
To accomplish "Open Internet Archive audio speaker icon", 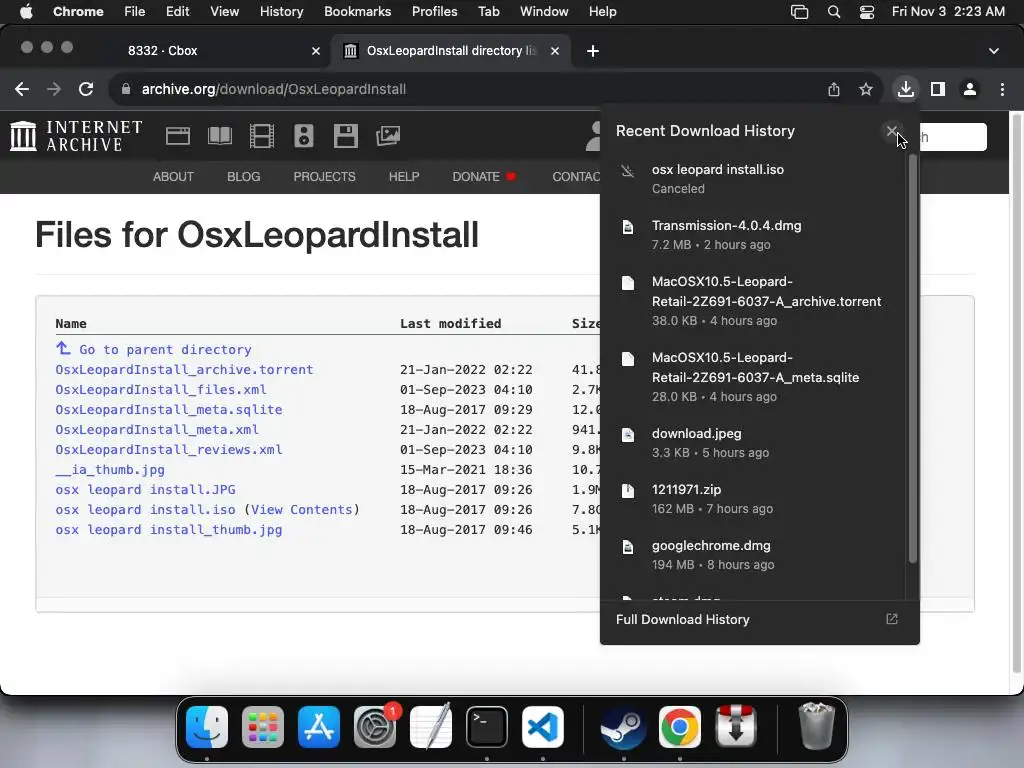I will pyautogui.click(x=304, y=136).
